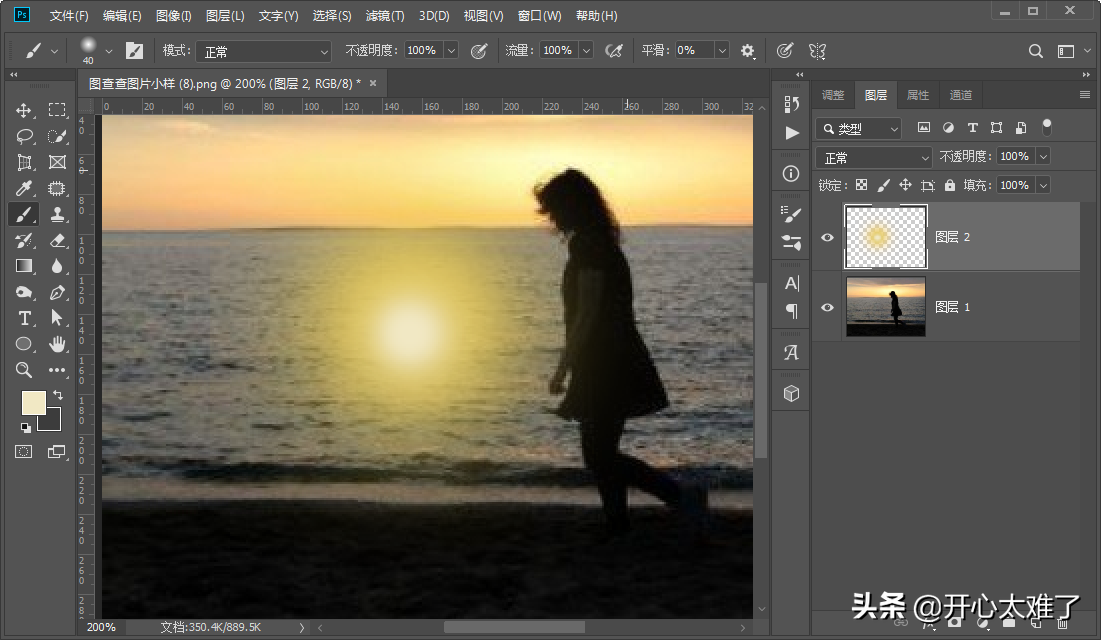Select the Hand tool

[57, 344]
